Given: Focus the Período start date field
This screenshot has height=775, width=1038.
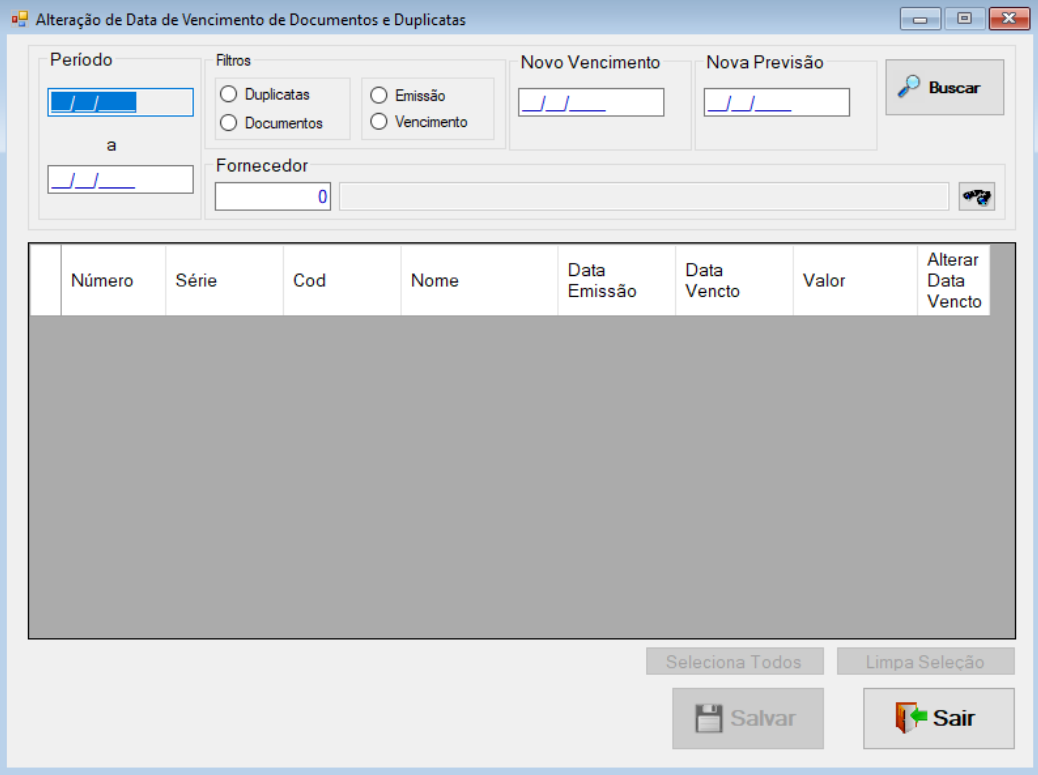Looking at the screenshot, I should pyautogui.click(x=120, y=103).
